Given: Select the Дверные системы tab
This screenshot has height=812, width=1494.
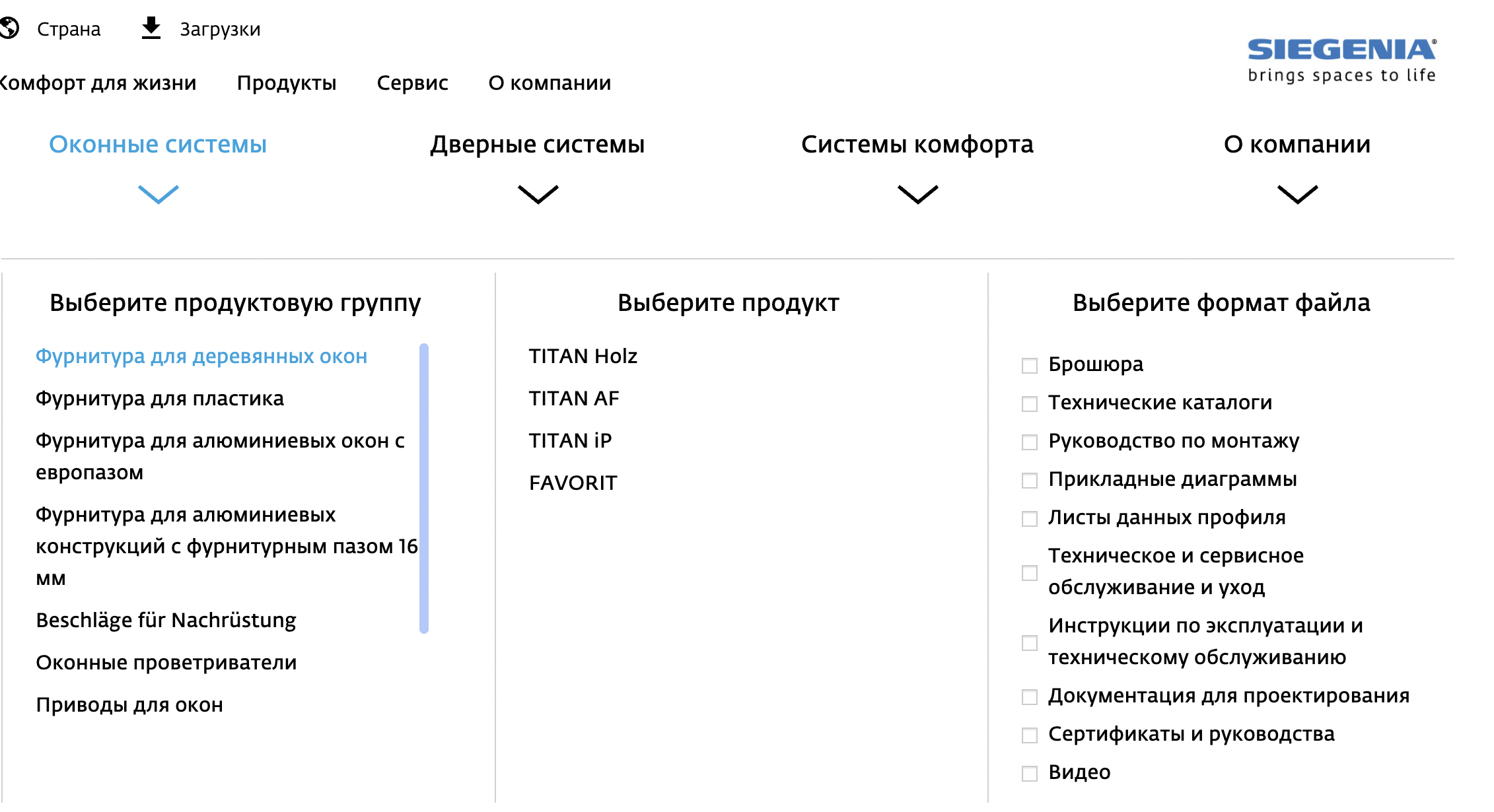Looking at the screenshot, I should click(x=538, y=145).
